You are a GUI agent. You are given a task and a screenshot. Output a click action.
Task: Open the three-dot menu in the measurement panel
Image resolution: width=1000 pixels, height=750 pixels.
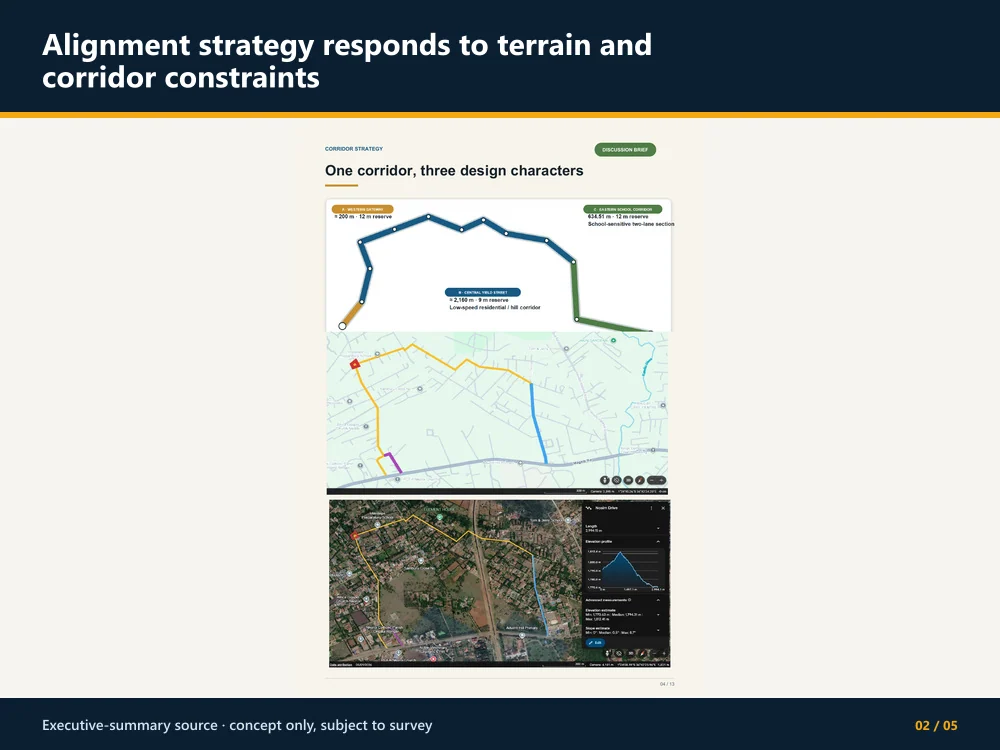[x=651, y=508]
